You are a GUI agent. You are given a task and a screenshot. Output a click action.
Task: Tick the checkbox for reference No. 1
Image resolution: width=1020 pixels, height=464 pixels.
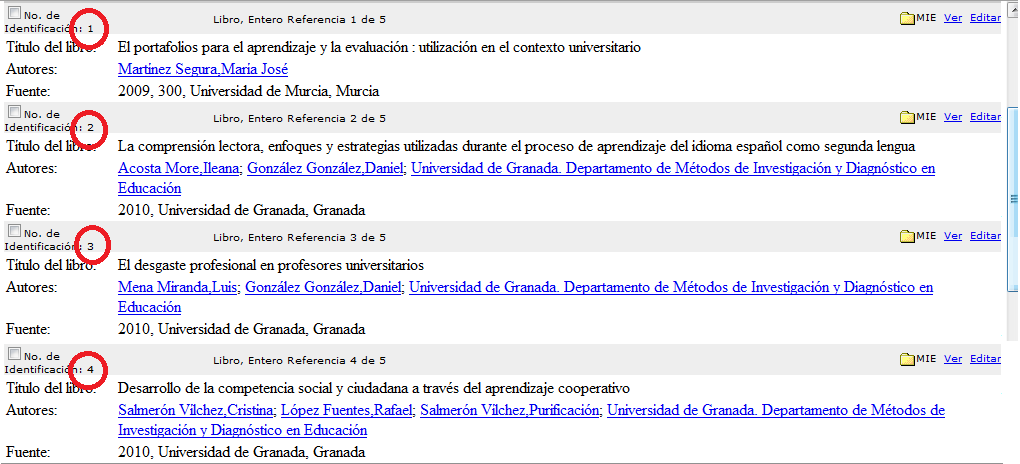click(14, 14)
